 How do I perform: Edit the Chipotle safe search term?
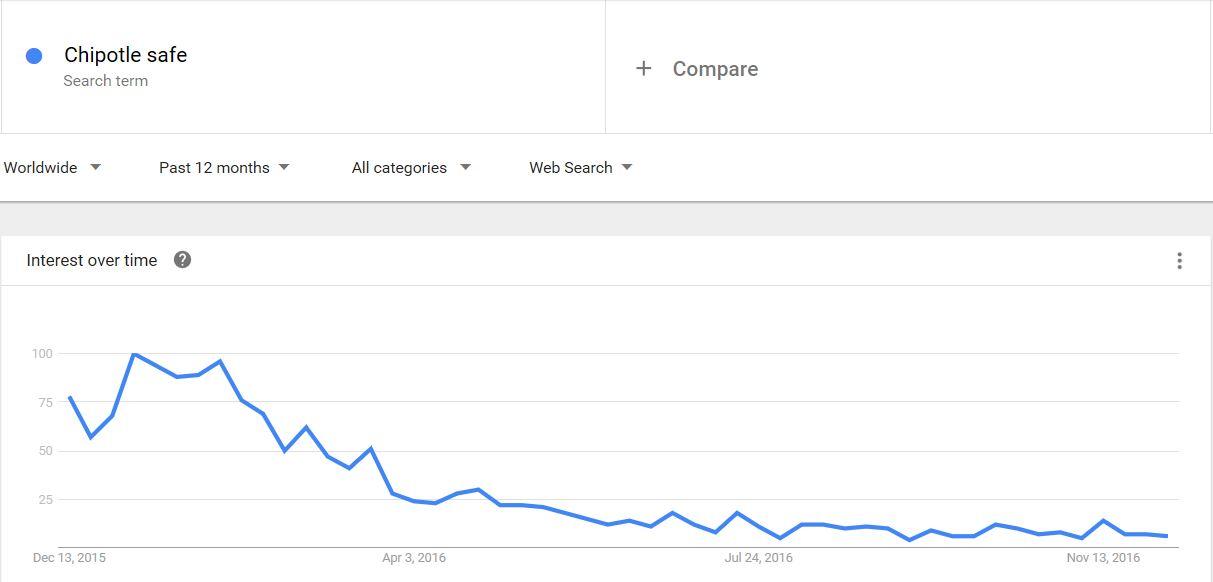(x=125, y=55)
